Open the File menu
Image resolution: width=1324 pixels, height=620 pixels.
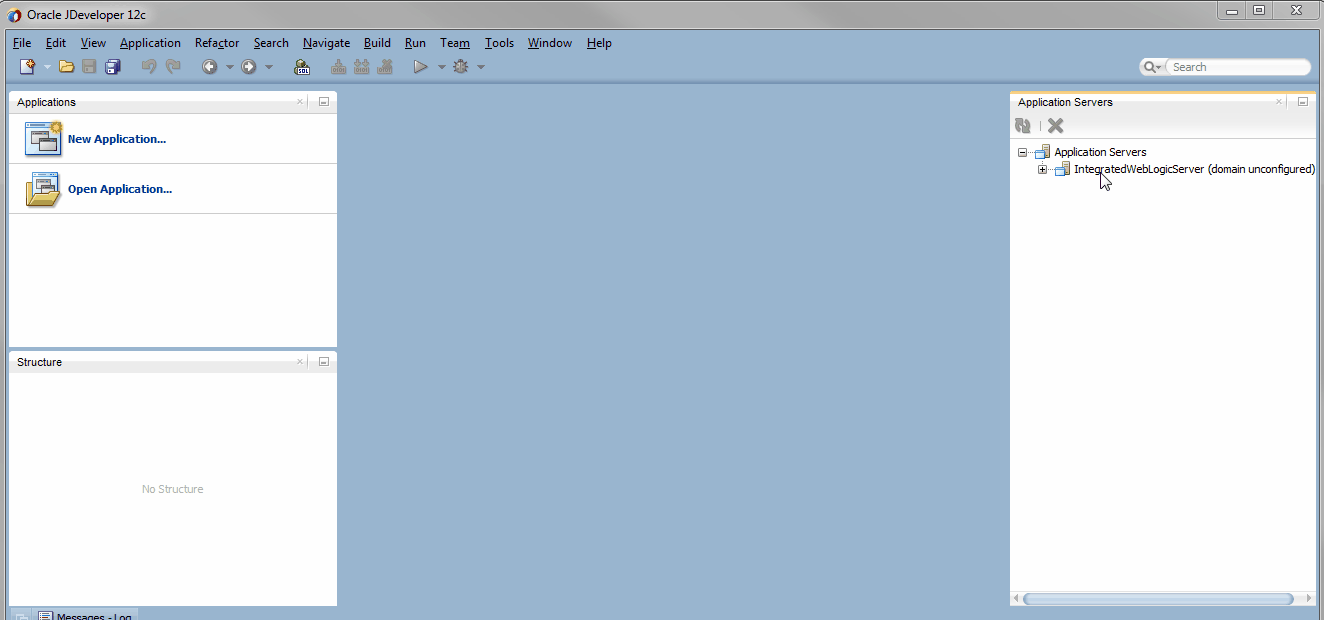pyautogui.click(x=22, y=43)
